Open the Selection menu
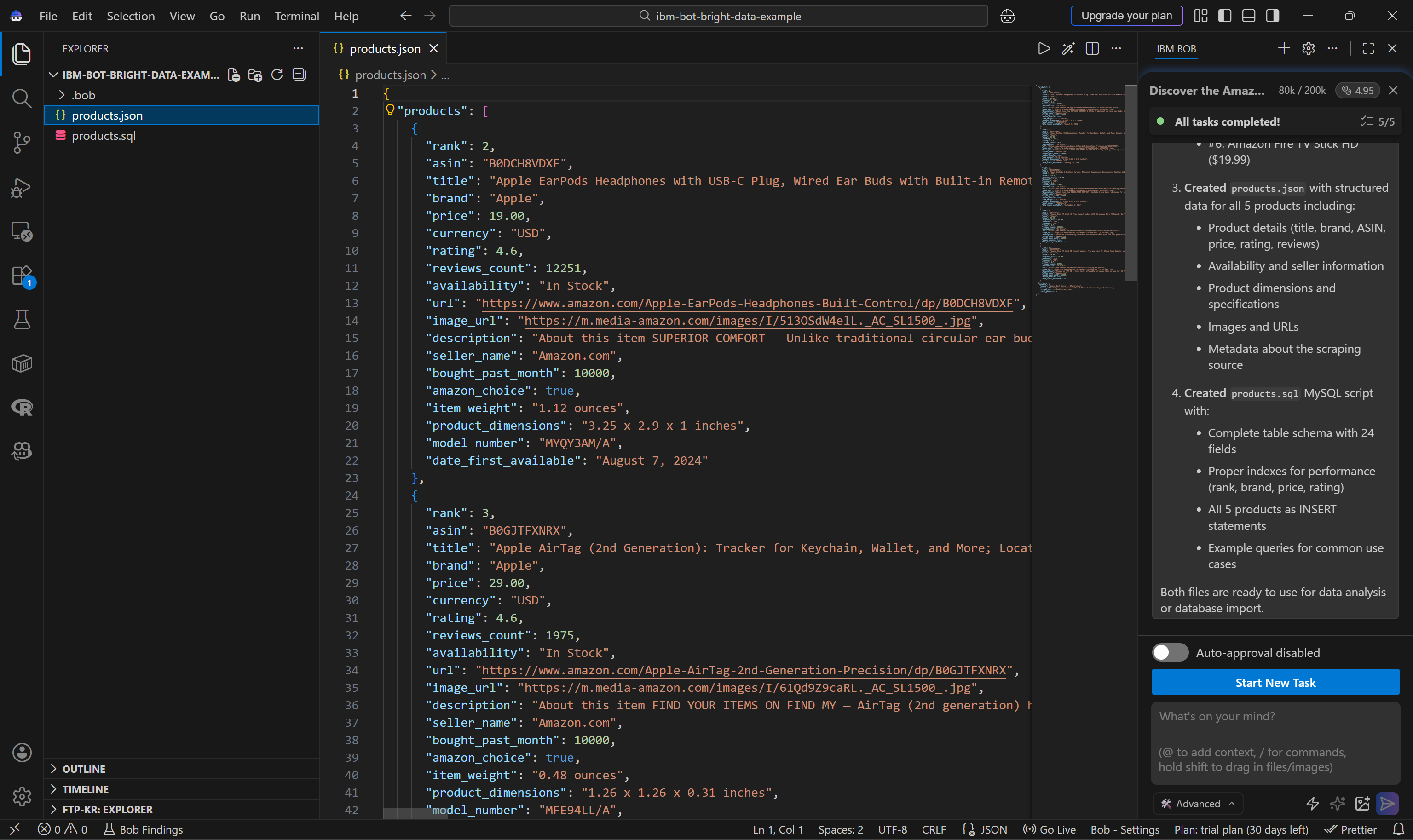Image resolution: width=1413 pixels, height=840 pixels. (x=130, y=16)
